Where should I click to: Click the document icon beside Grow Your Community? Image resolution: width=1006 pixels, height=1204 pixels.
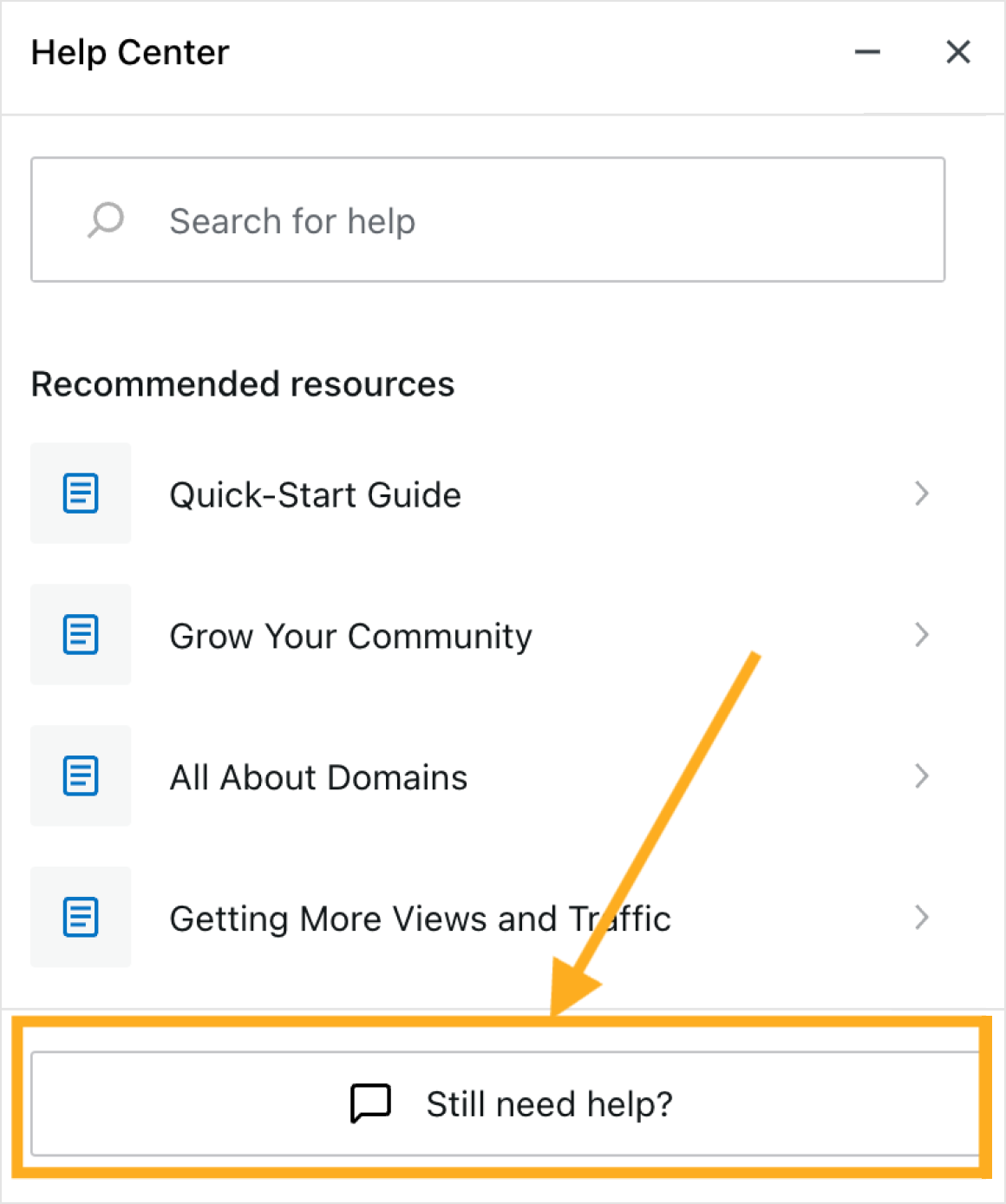point(80,634)
